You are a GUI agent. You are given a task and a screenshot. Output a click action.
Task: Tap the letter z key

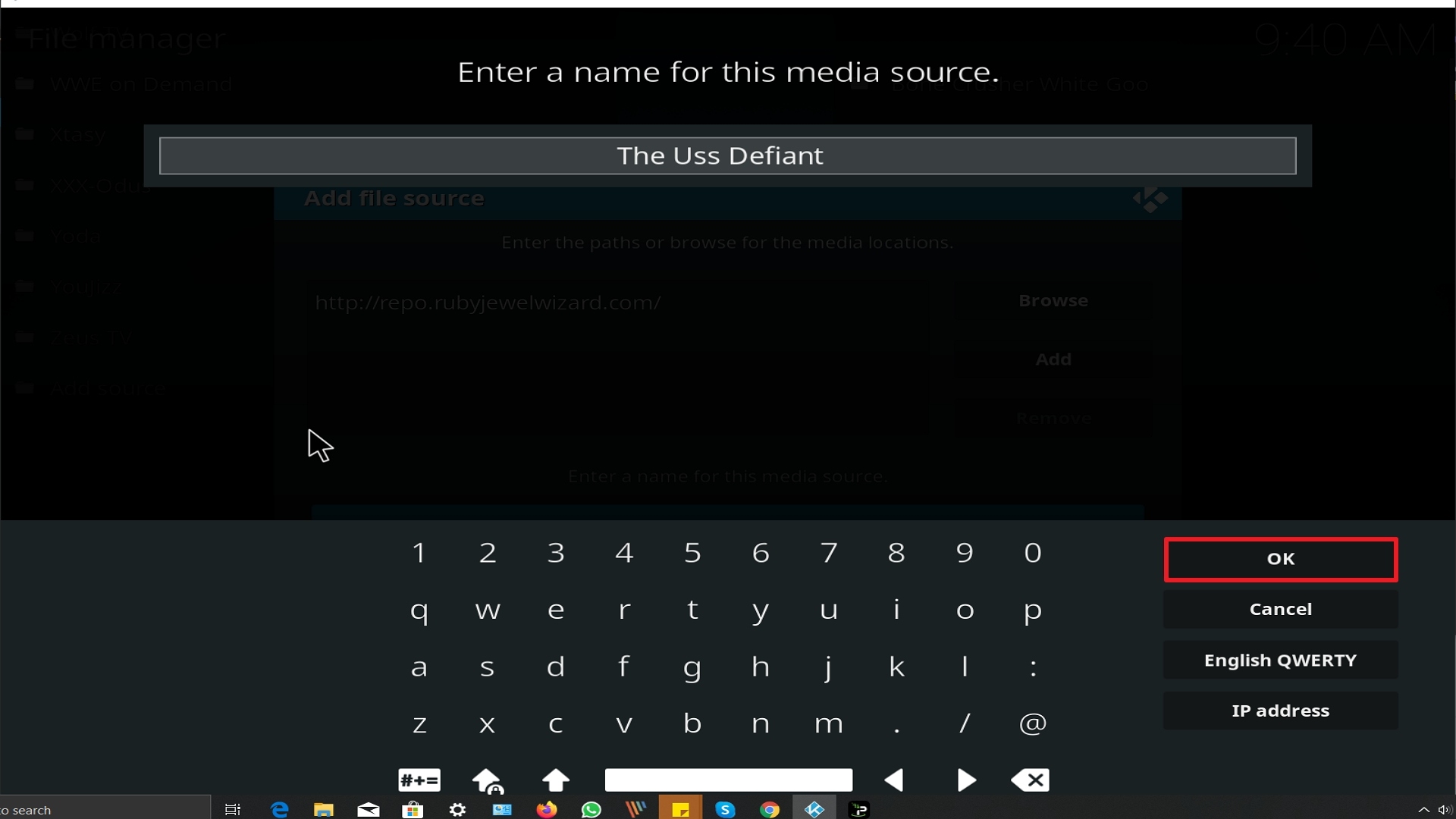click(419, 723)
